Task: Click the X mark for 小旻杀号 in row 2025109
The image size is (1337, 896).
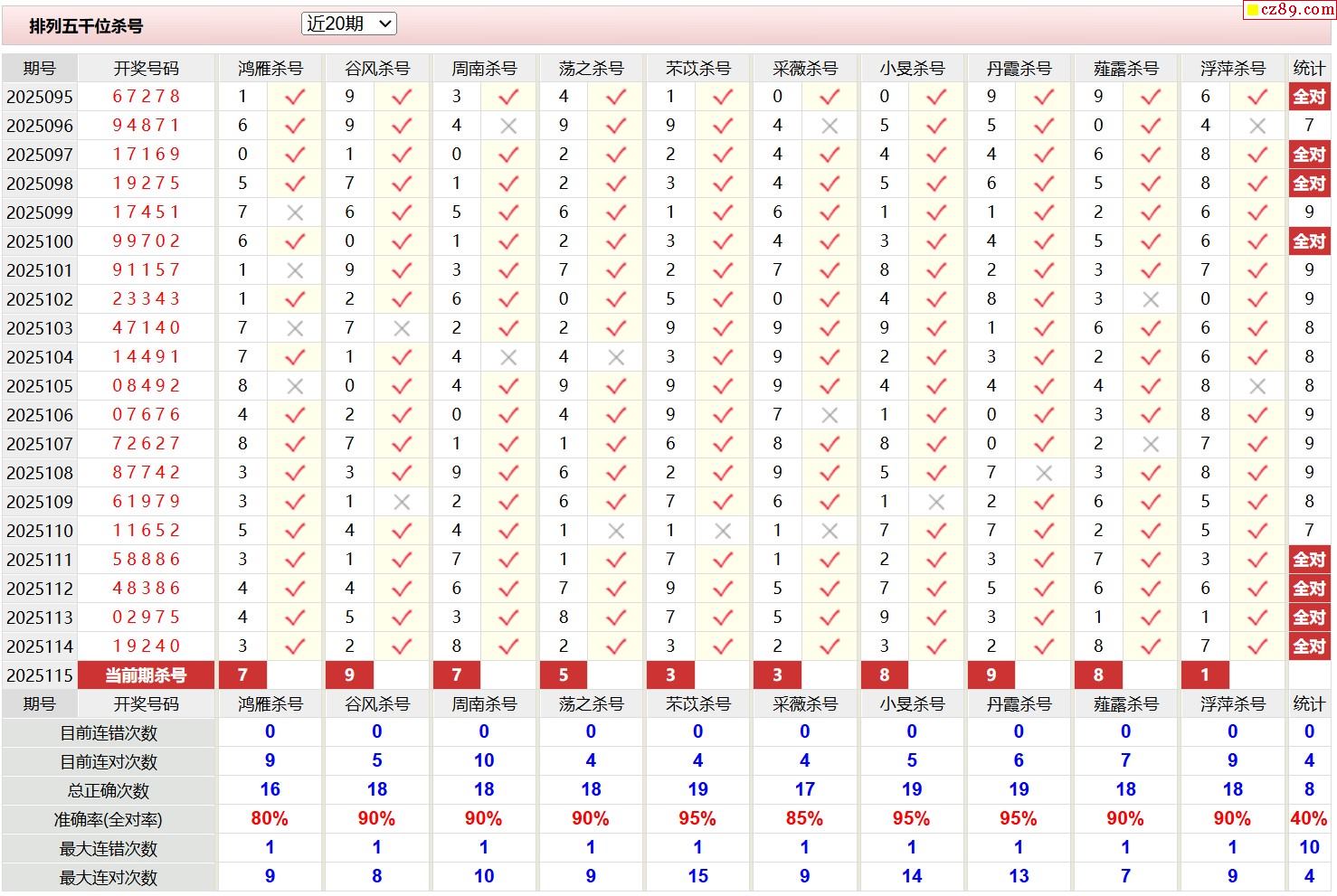Action: pos(936,502)
